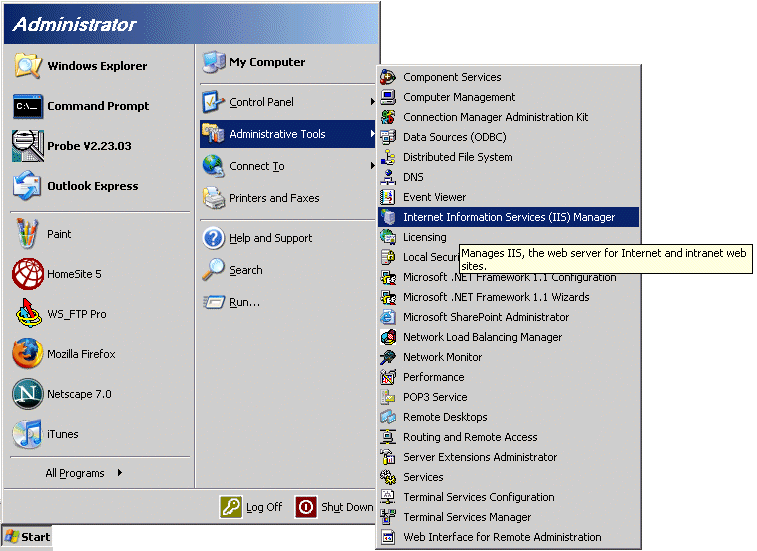Click the Shut Down button
Screen dimensions: 757x551
tap(335, 507)
